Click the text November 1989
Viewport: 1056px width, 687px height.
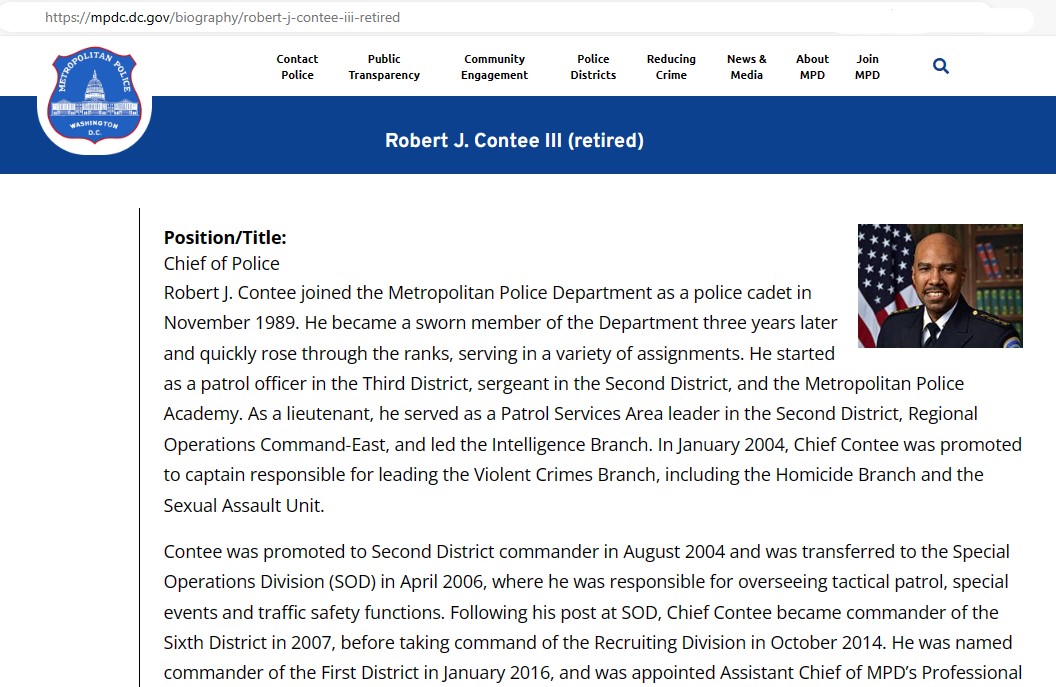pyautogui.click(x=230, y=323)
